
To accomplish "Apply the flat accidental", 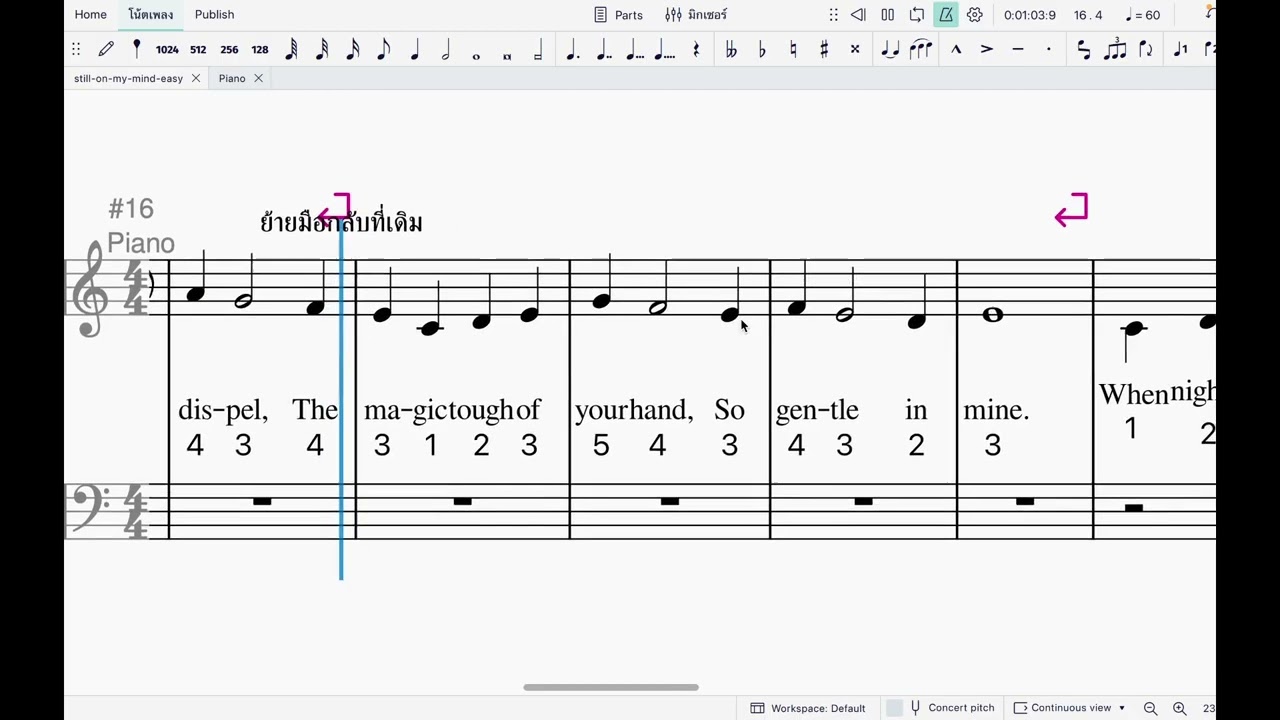I will 762,49.
